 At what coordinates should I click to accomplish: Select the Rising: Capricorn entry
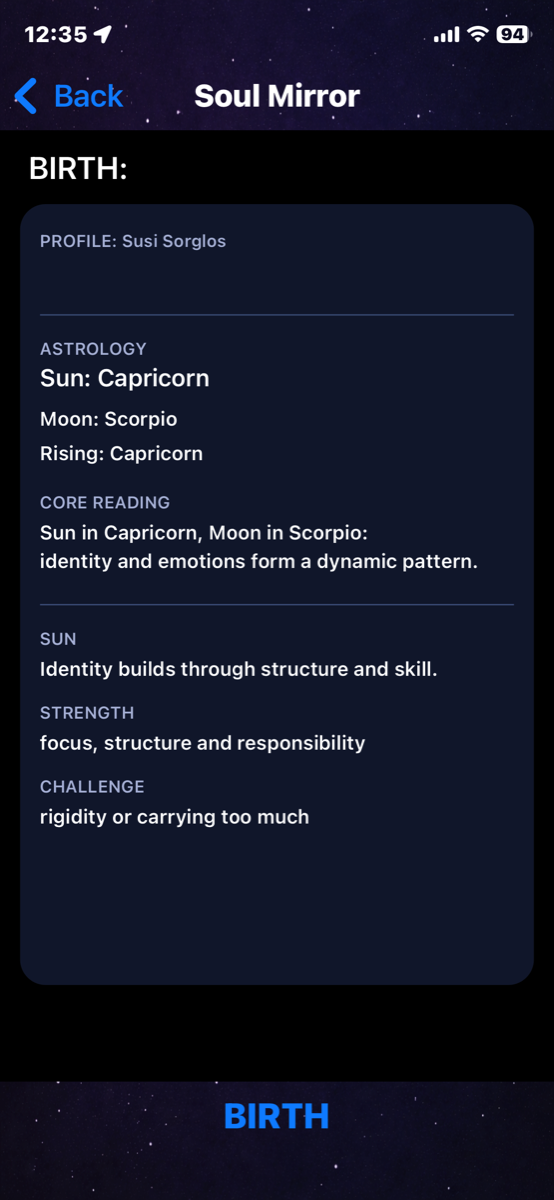121,453
